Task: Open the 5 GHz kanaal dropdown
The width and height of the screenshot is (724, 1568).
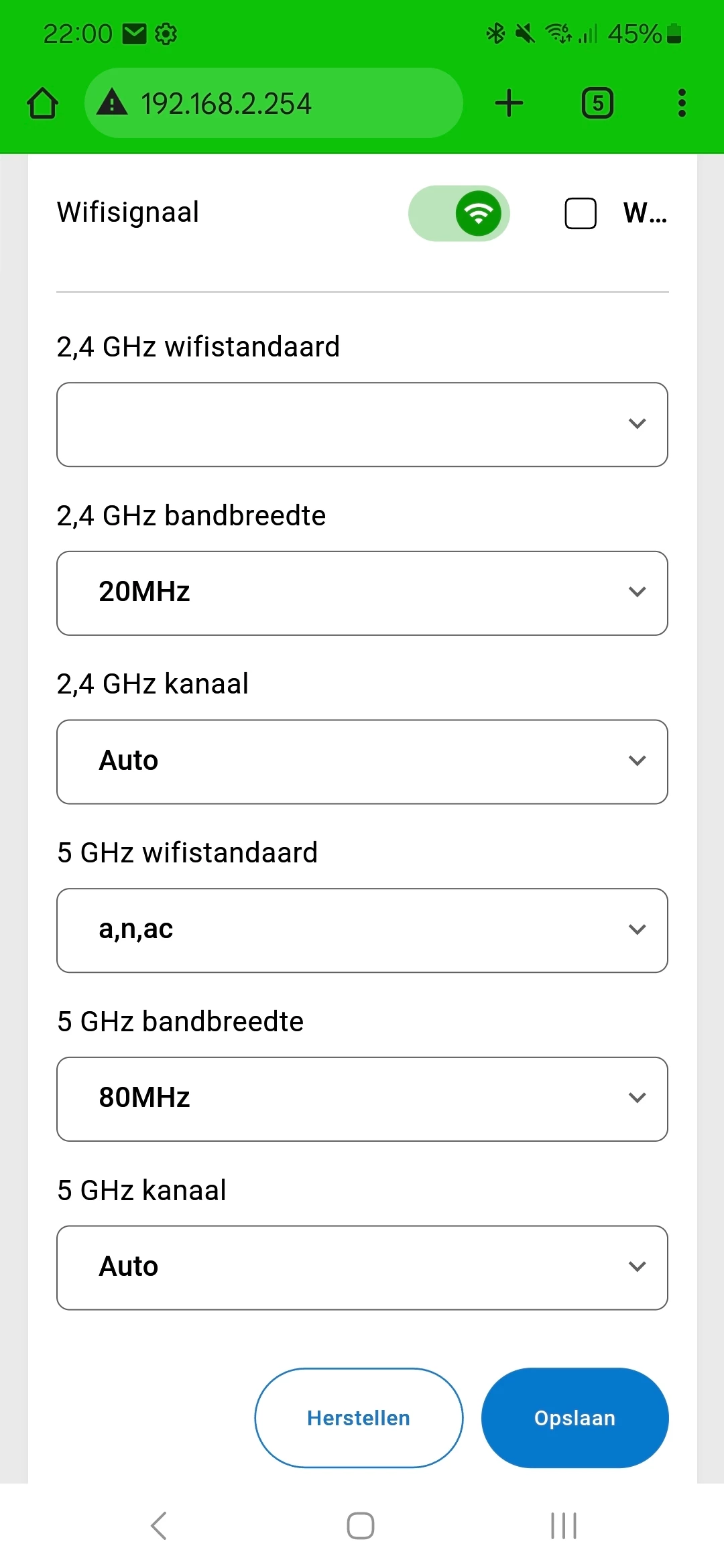Action: [362, 1268]
